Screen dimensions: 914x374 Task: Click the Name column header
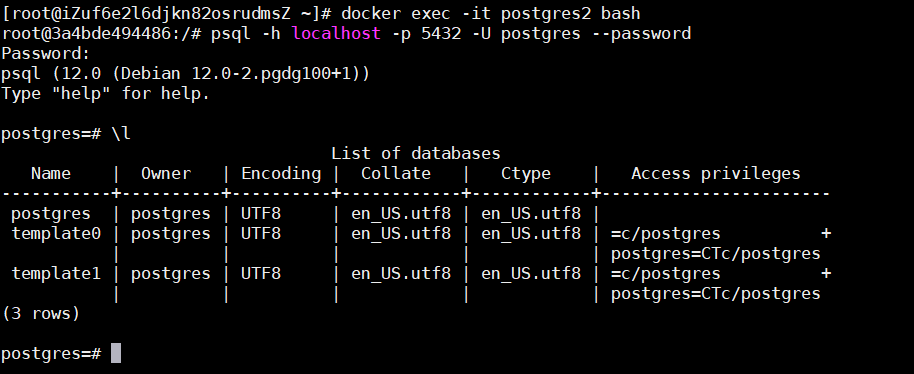coord(51,173)
